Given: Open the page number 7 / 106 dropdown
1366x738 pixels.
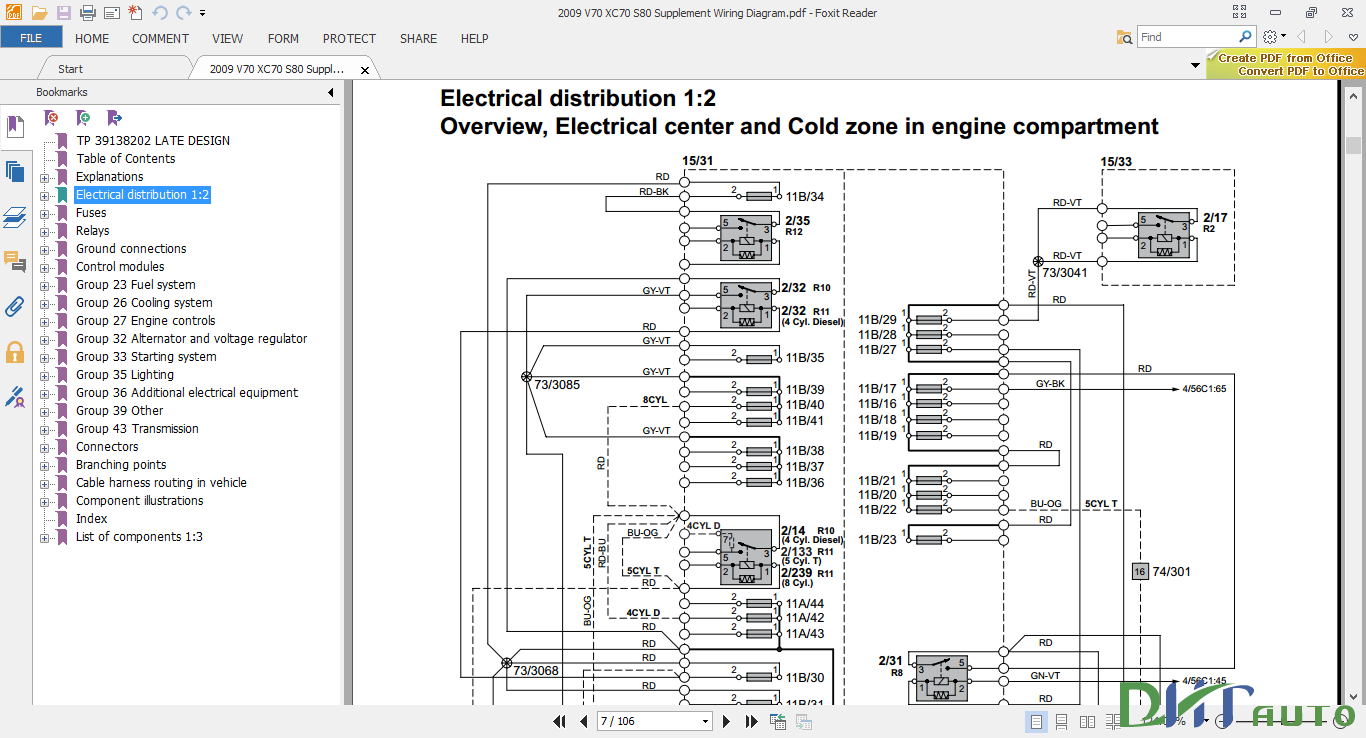Looking at the screenshot, I should (706, 721).
